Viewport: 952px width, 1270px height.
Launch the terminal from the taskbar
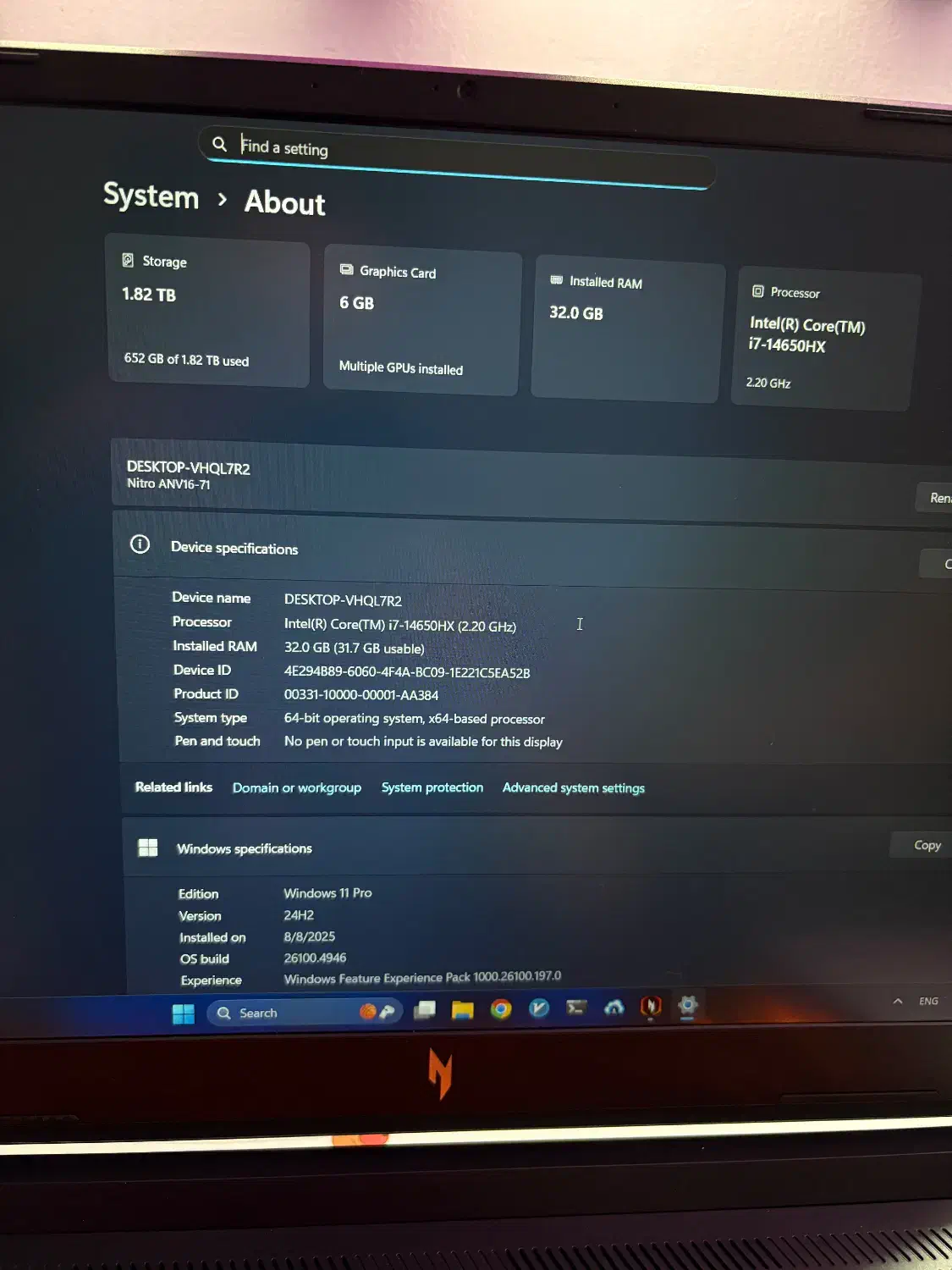(576, 1008)
